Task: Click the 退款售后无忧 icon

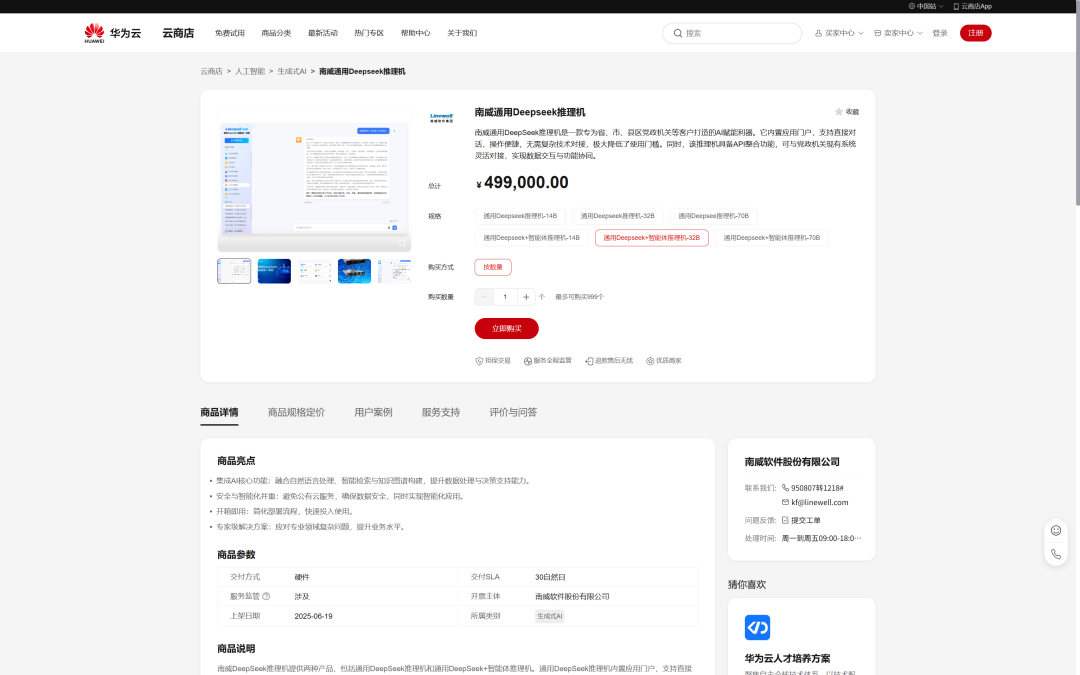Action: pos(589,361)
